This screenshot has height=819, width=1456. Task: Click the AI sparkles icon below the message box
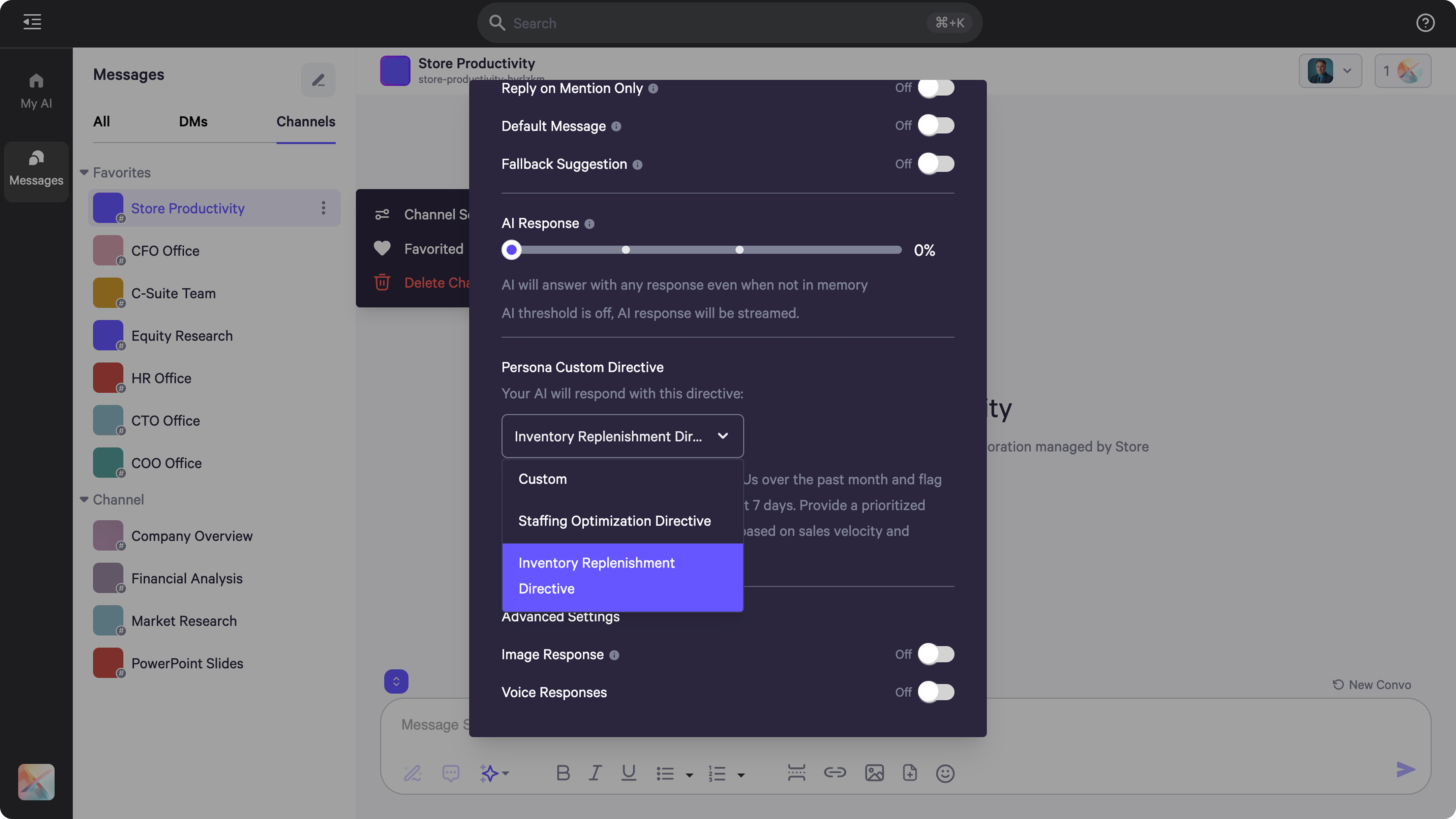point(490,772)
